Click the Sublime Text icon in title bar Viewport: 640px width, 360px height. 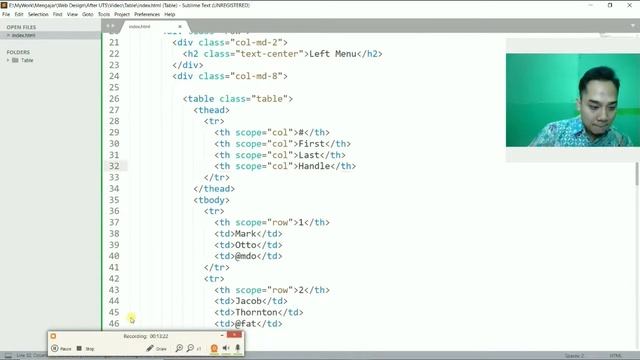coord(4,5)
